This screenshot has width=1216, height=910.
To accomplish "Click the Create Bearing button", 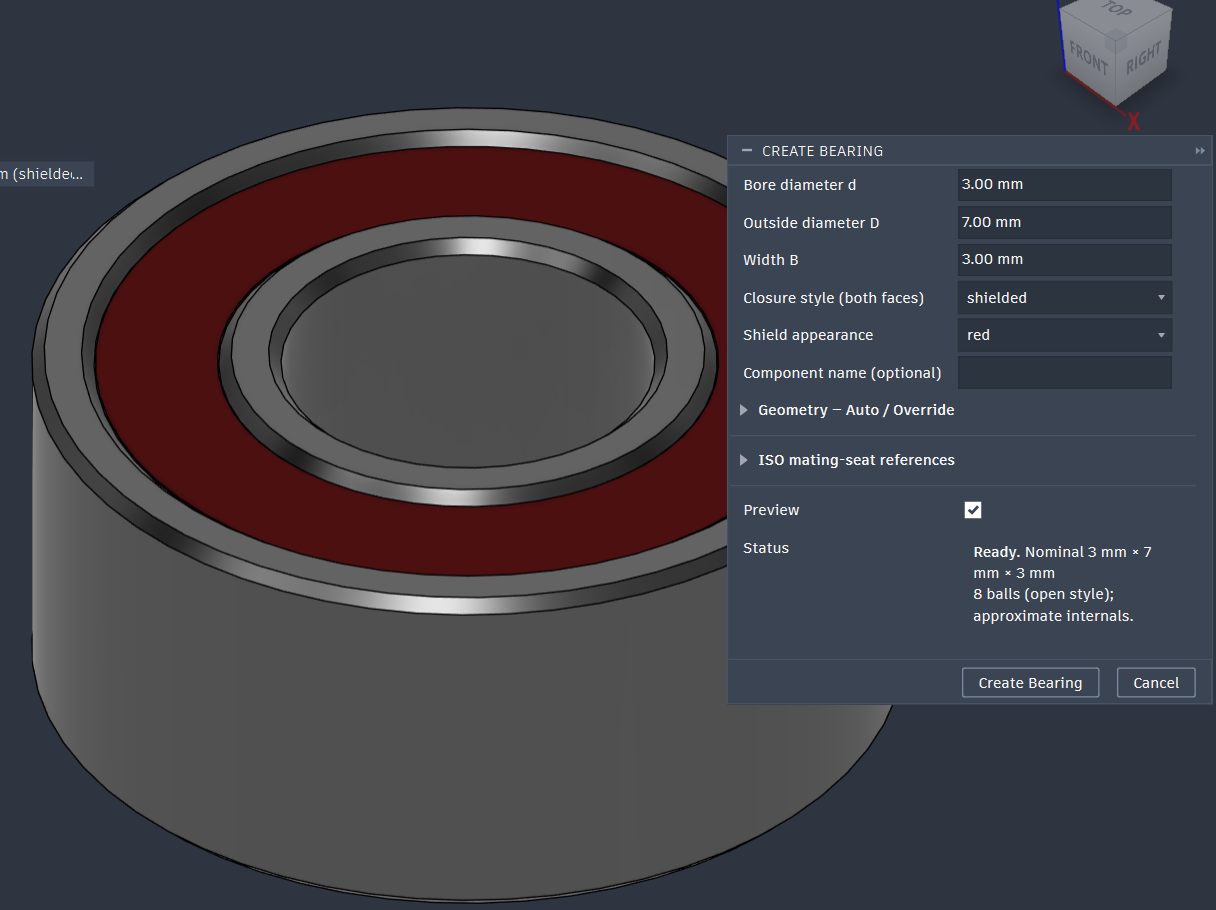I will pyautogui.click(x=1030, y=683).
